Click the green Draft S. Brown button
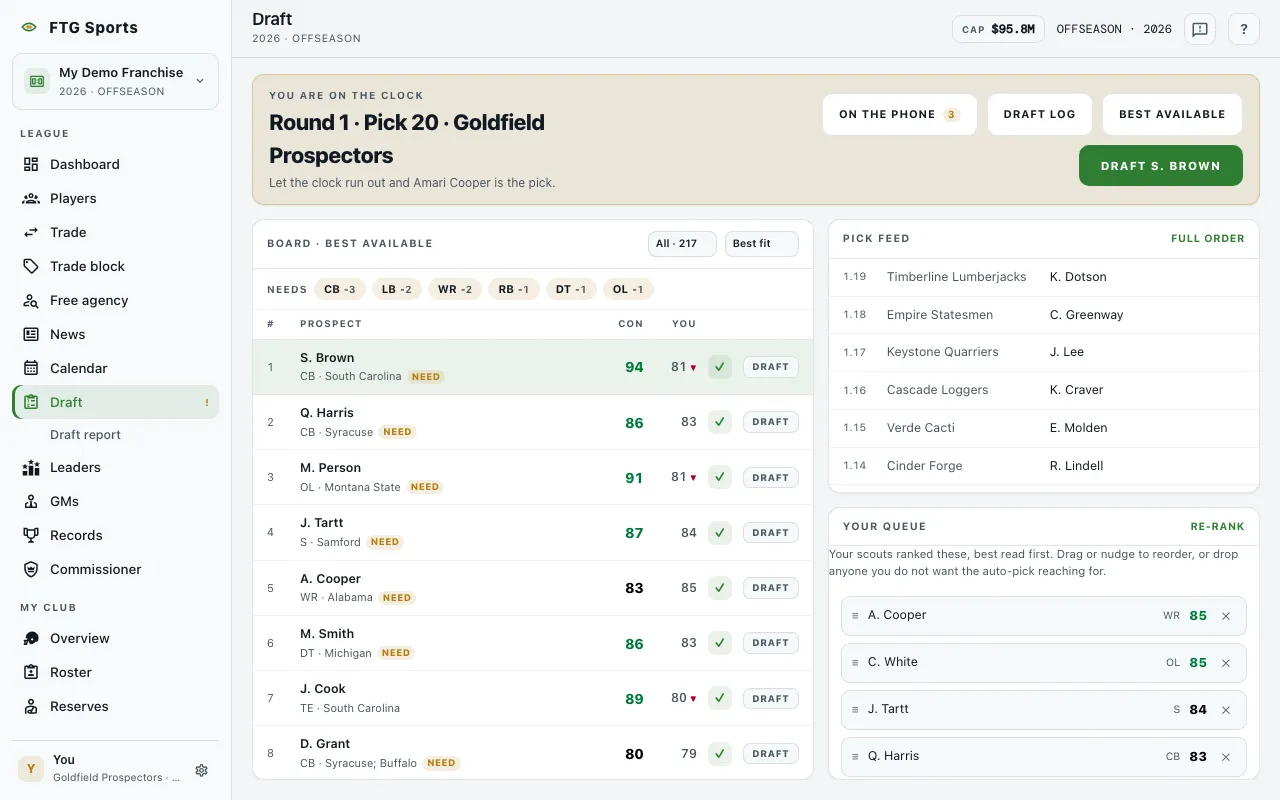Viewport: 1280px width, 800px height. [1161, 166]
